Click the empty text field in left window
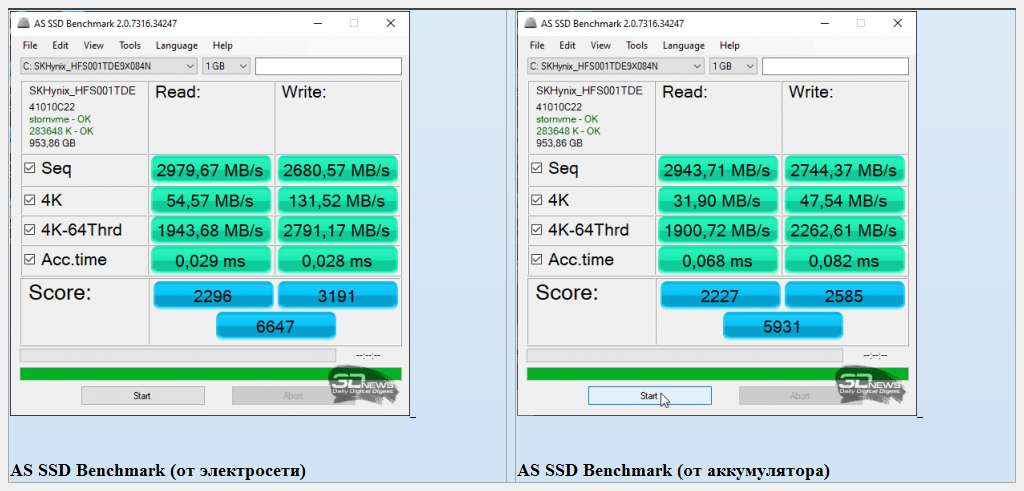The width and height of the screenshot is (1024, 491). click(328, 66)
